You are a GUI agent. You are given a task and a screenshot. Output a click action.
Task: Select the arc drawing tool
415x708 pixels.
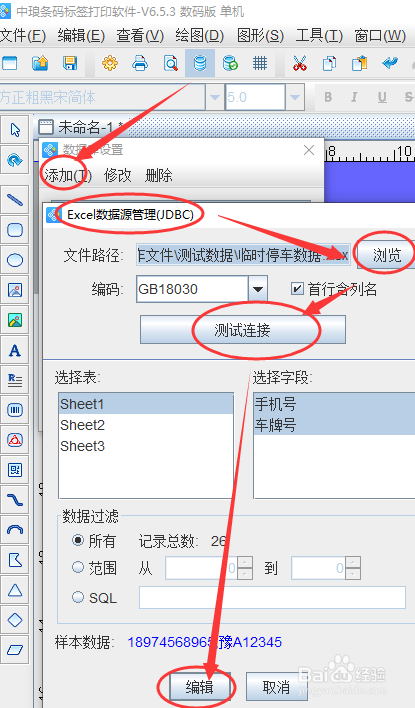point(15,530)
